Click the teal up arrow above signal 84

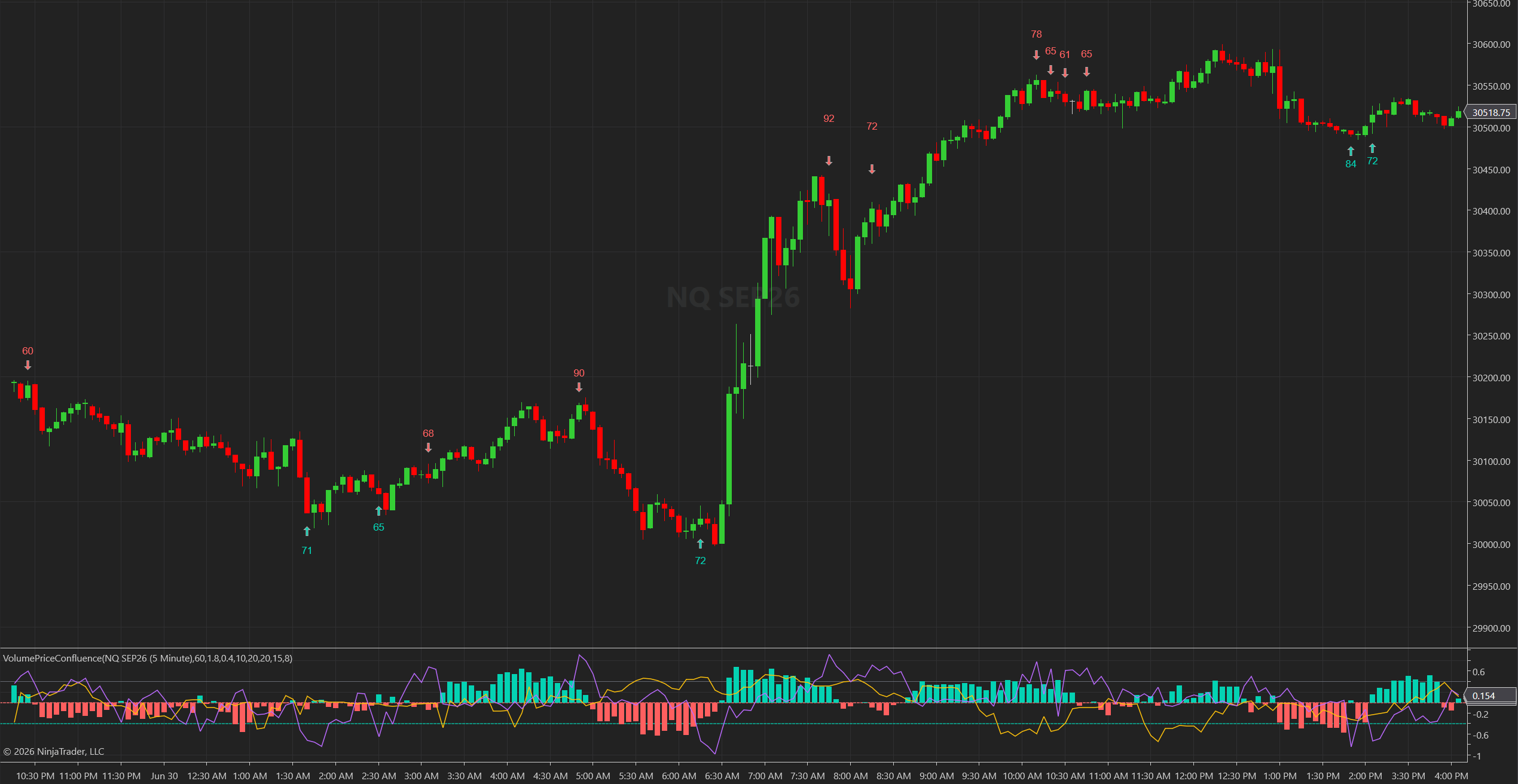pyautogui.click(x=1351, y=151)
